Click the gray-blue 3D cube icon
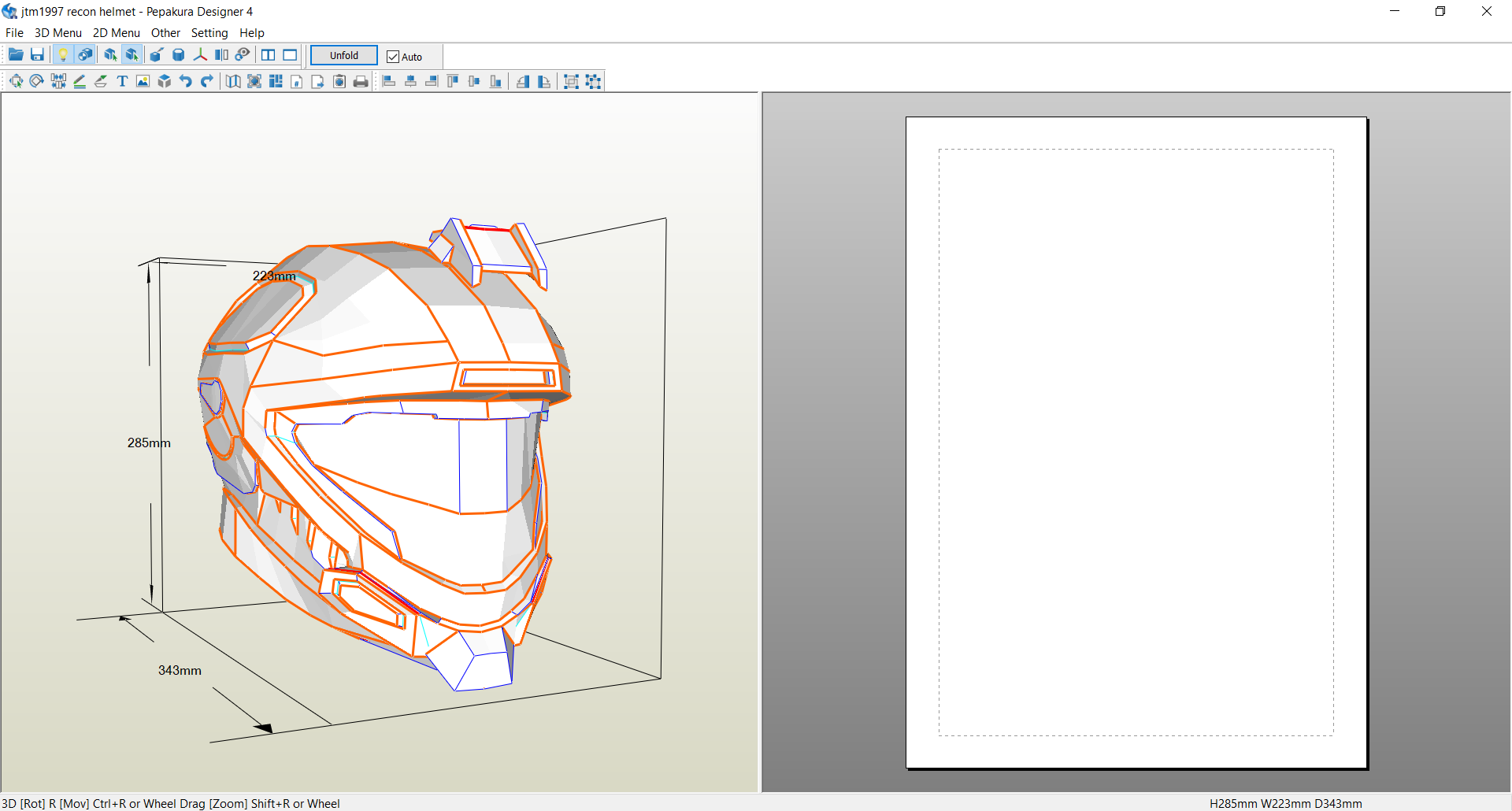1512x811 pixels. pos(165,81)
